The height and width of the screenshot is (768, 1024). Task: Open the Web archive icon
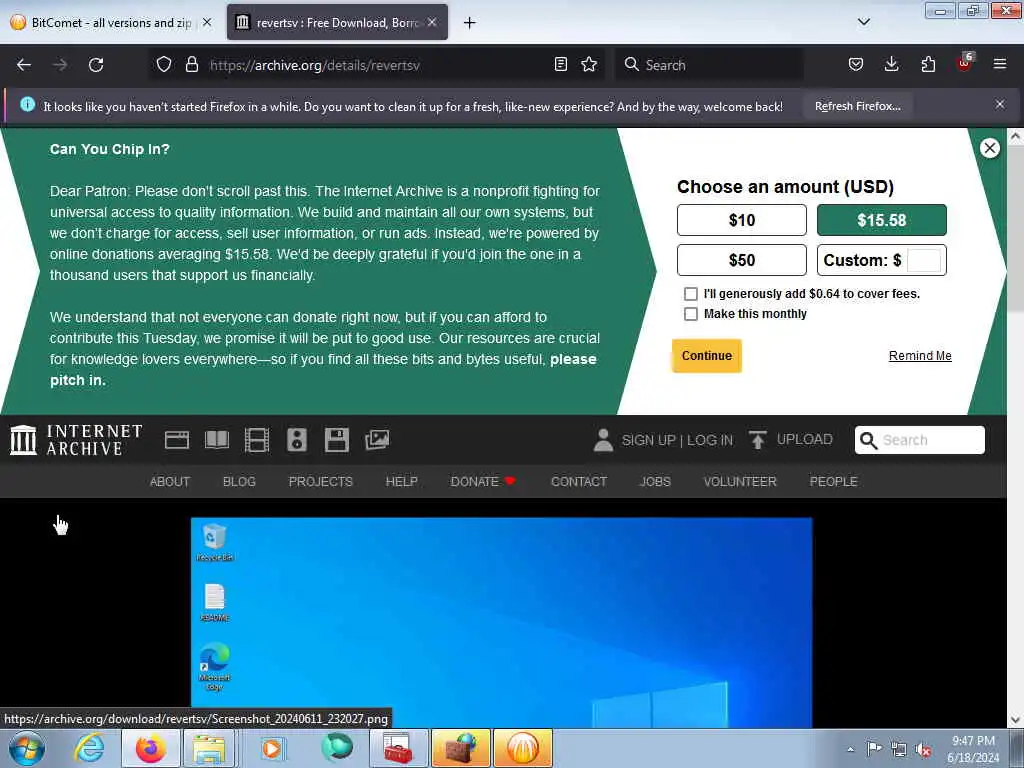point(177,440)
